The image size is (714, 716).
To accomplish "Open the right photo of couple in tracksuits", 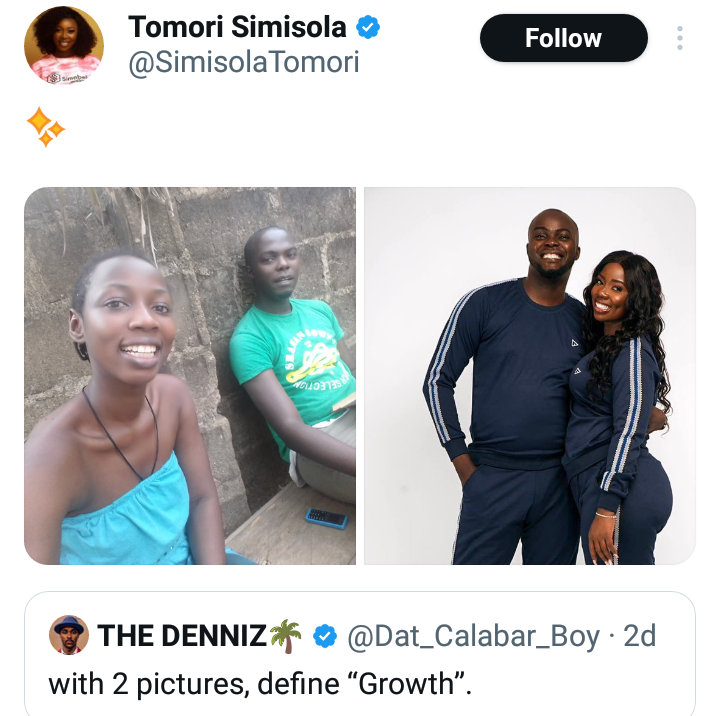I will pyautogui.click(x=529, y=375).
